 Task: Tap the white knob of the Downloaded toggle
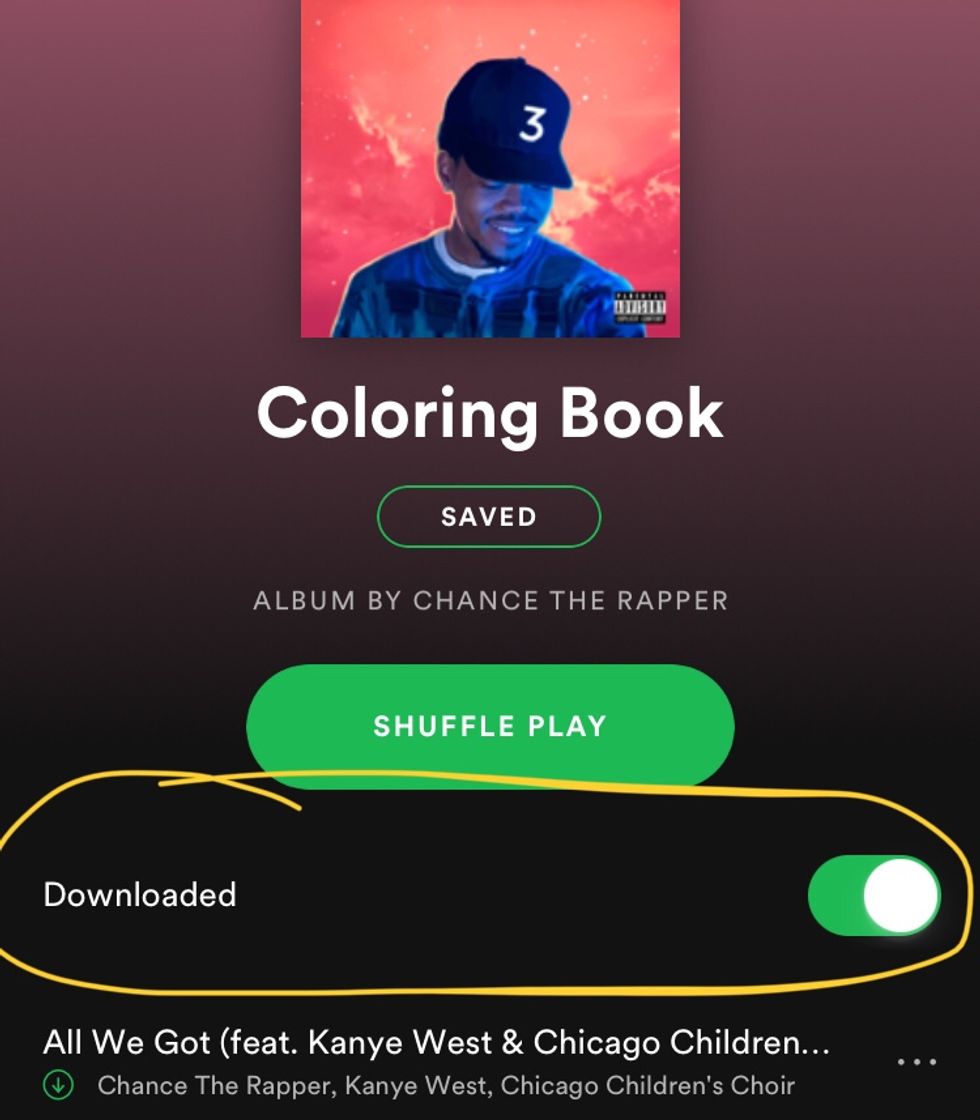[900, 896]
